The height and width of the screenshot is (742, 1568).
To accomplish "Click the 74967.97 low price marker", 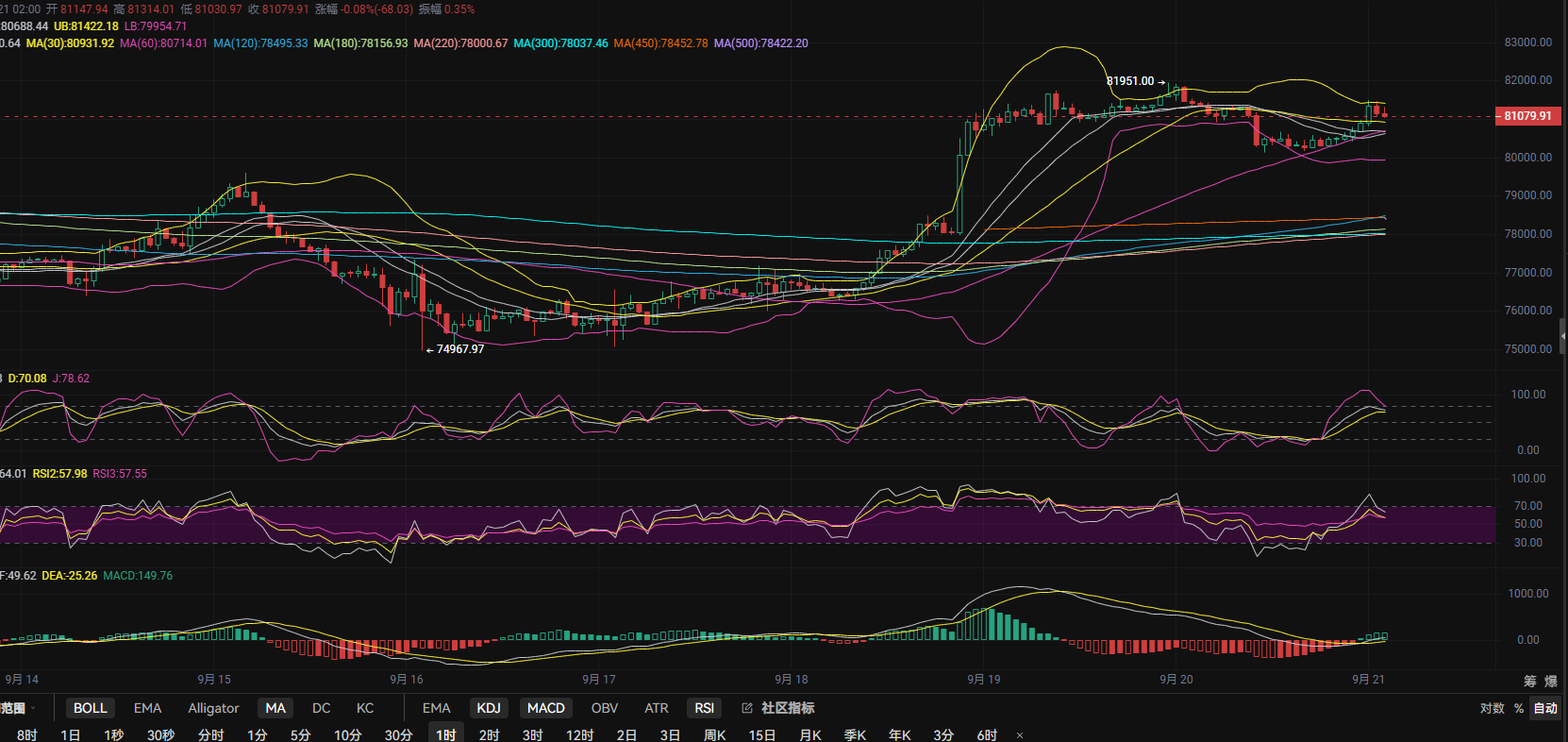I will 455,349.
